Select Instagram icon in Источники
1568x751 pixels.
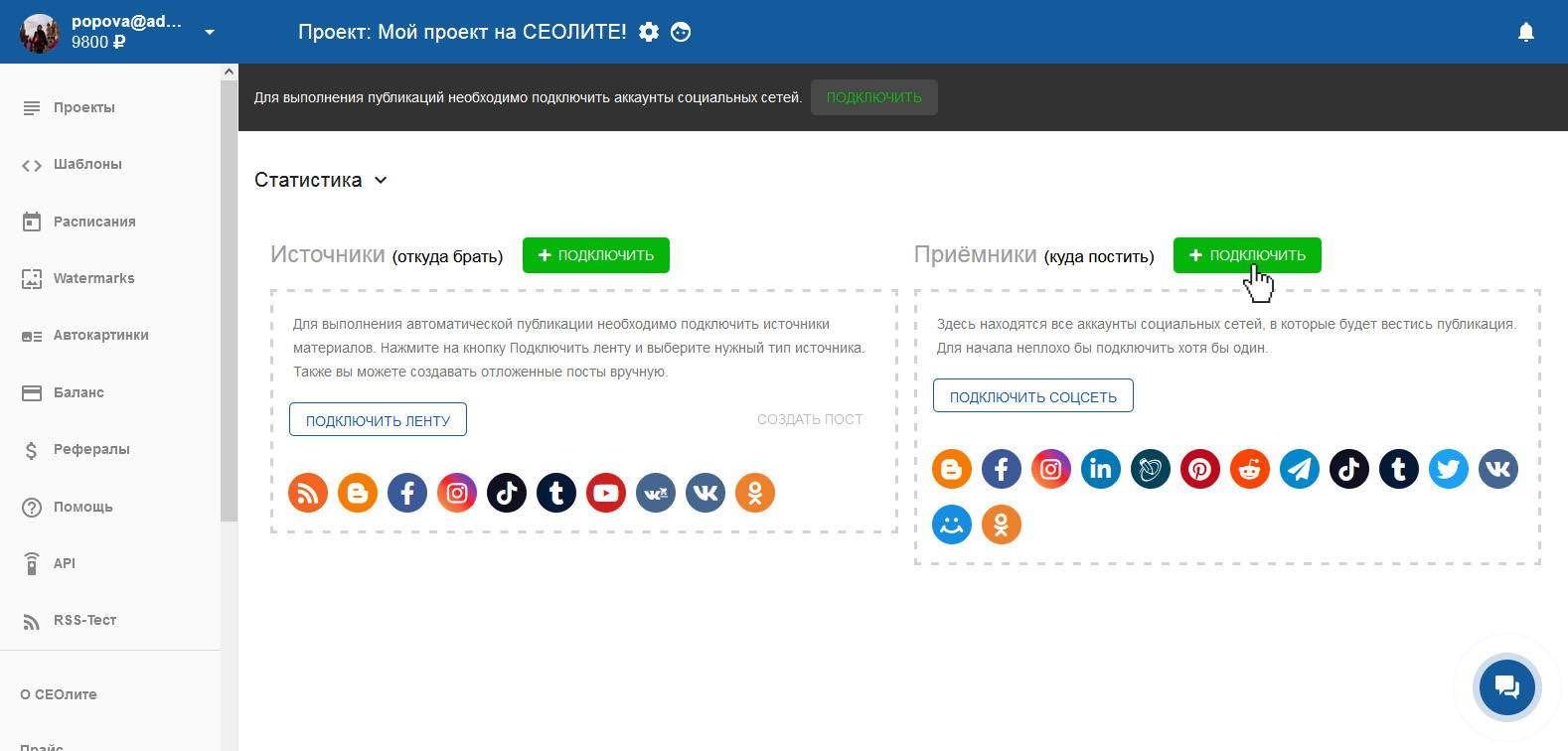(x=457, y=493)
